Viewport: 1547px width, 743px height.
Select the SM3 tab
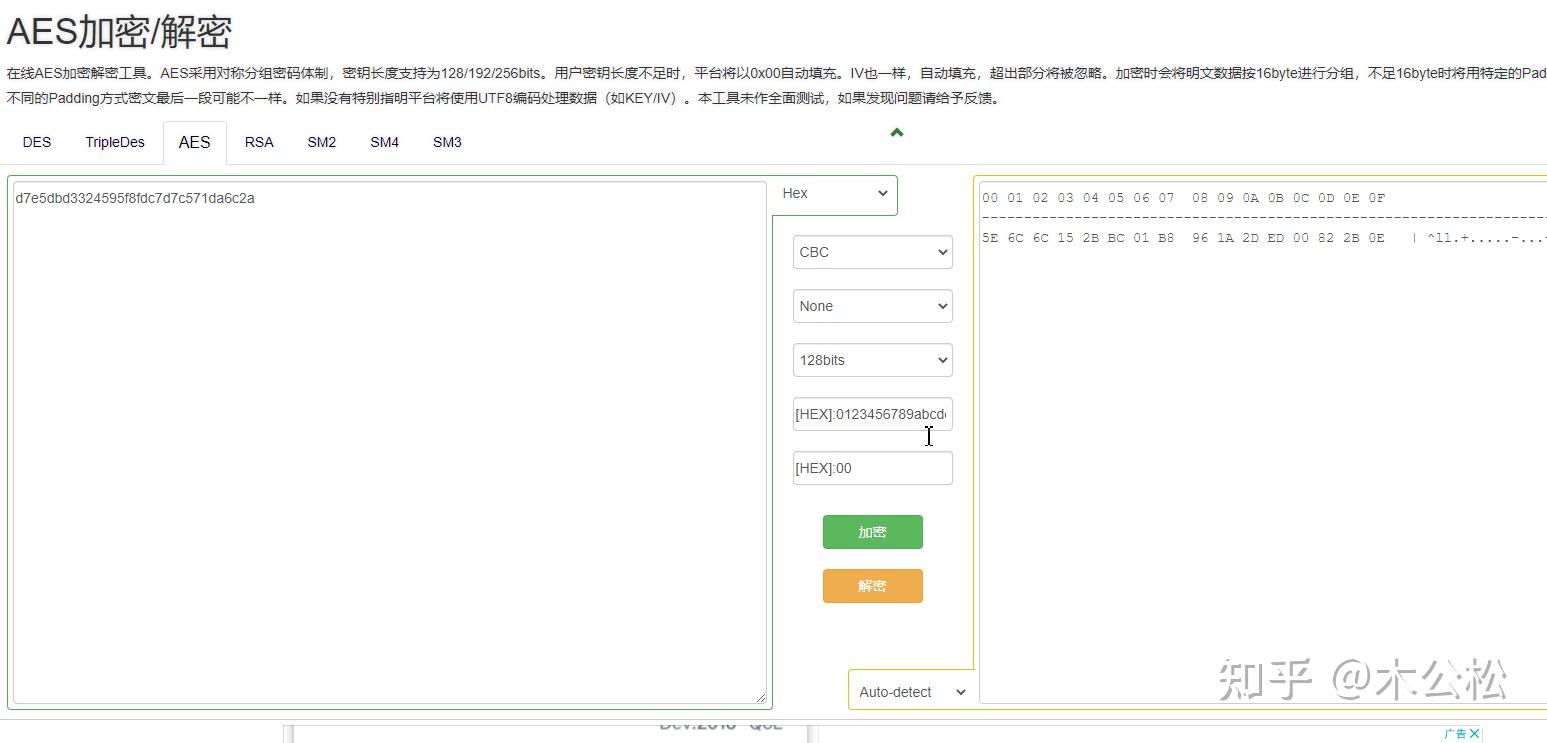tap(446, 142)
